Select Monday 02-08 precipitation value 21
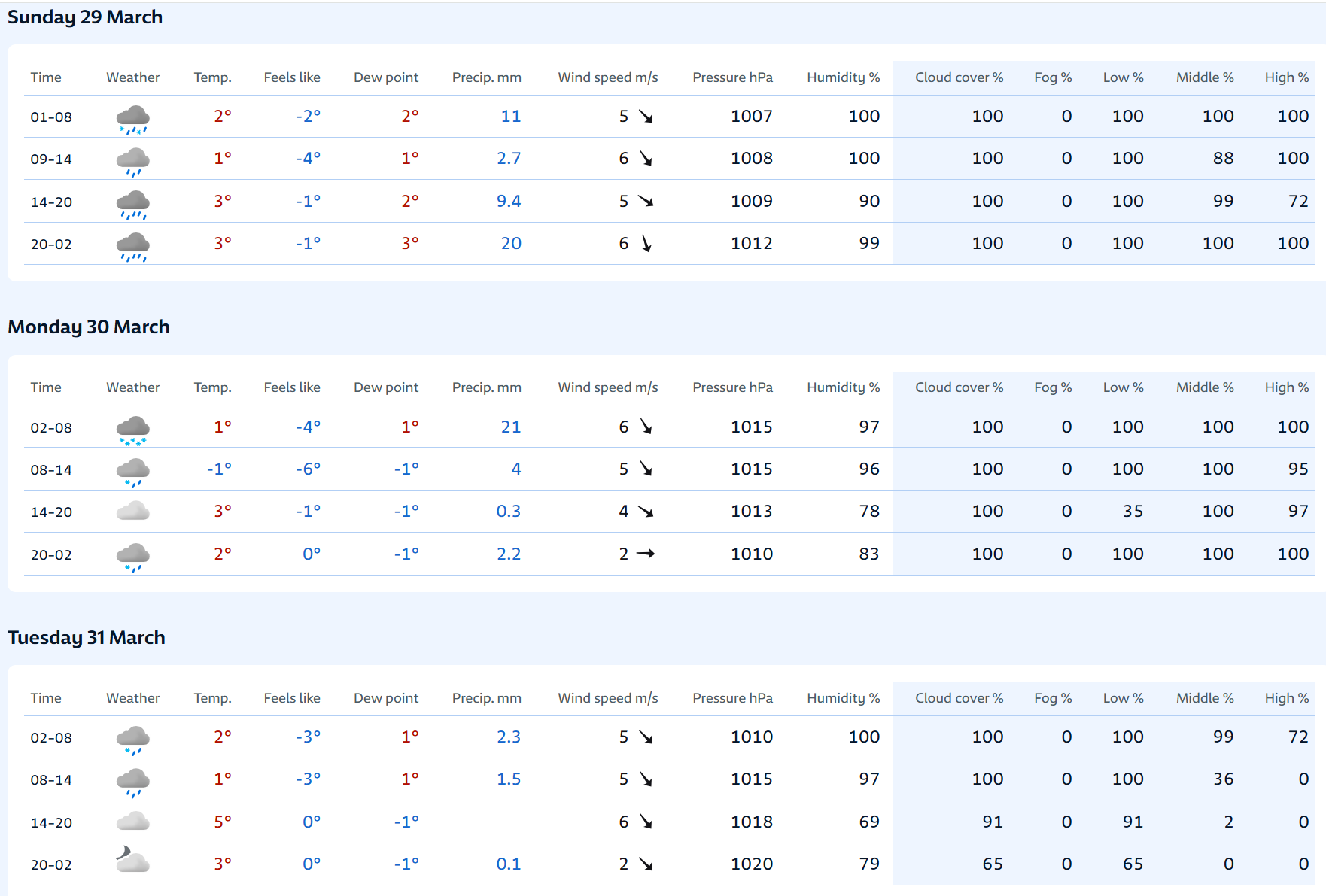 [510, 427]
